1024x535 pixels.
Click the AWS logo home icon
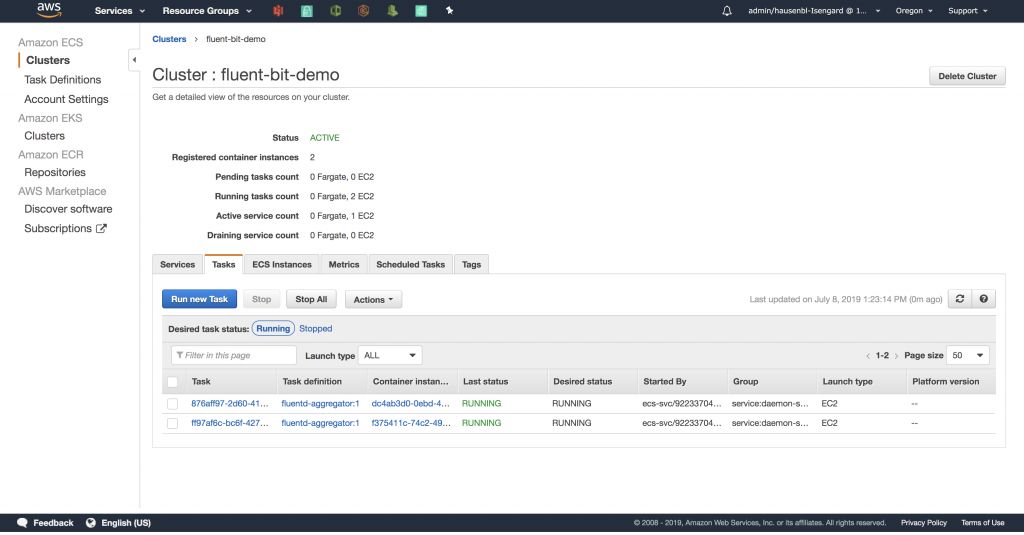click(49, 10)
